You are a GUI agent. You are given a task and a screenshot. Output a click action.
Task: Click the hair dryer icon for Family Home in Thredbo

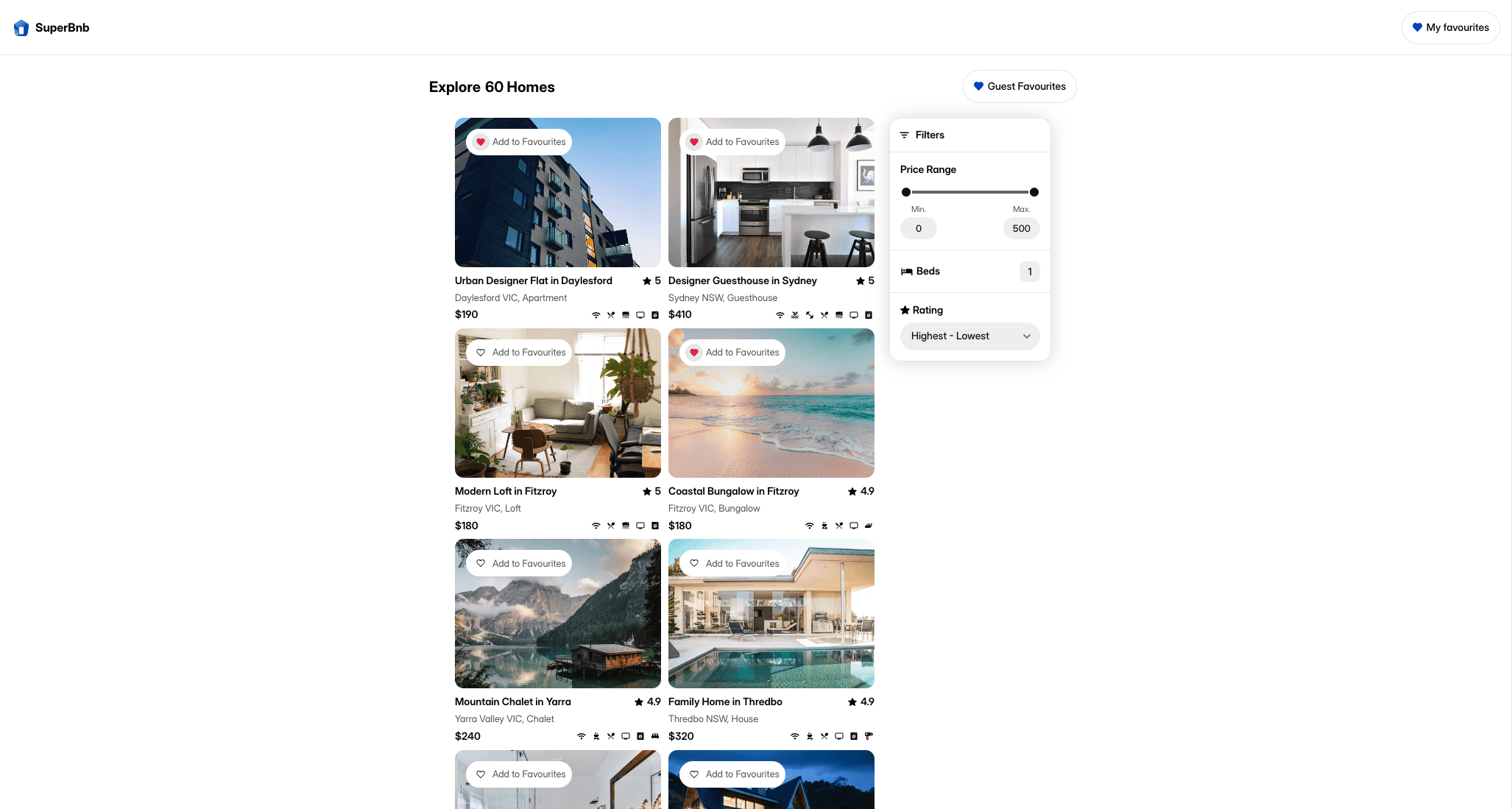coord(869,736)
